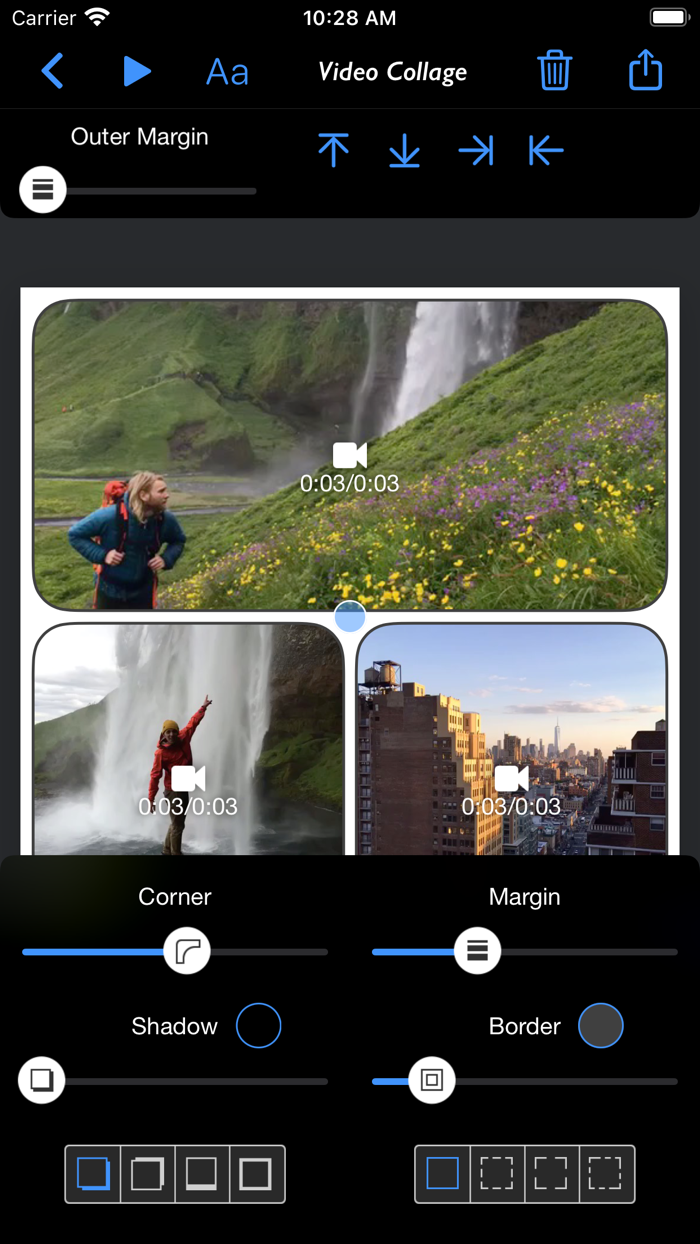Viewport: 700px width, 1244px height.
Task: Tap the Video Collage title
Action: click(392, 73)
